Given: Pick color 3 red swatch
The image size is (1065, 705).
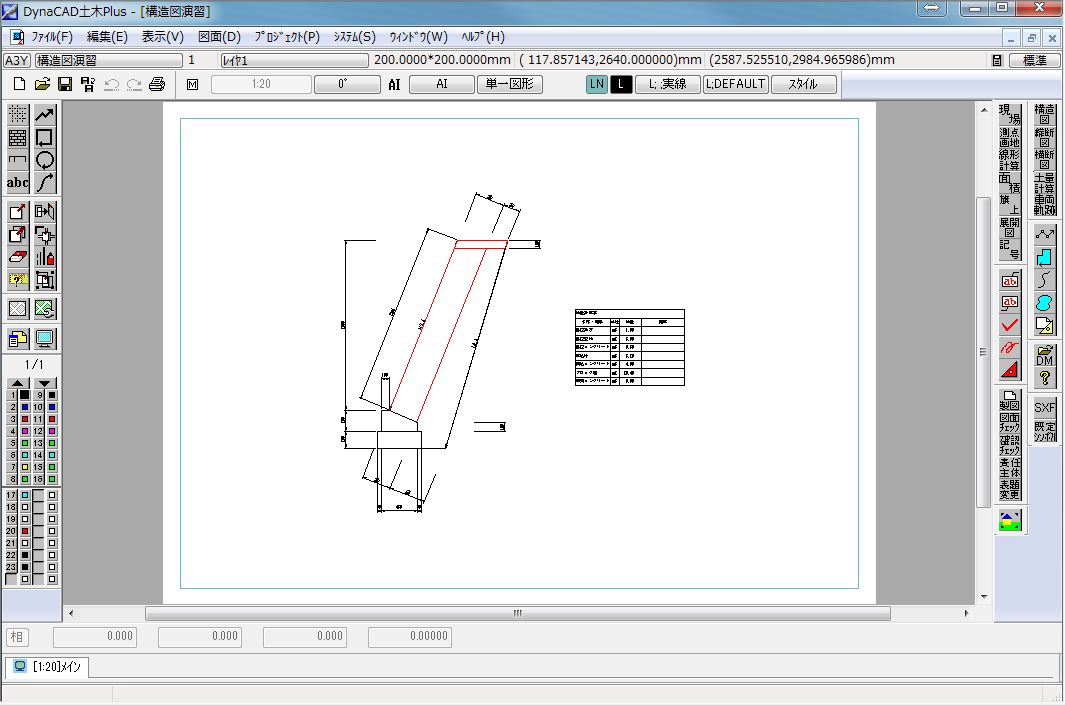Looking at the screenshot, I should pos(25,419).
